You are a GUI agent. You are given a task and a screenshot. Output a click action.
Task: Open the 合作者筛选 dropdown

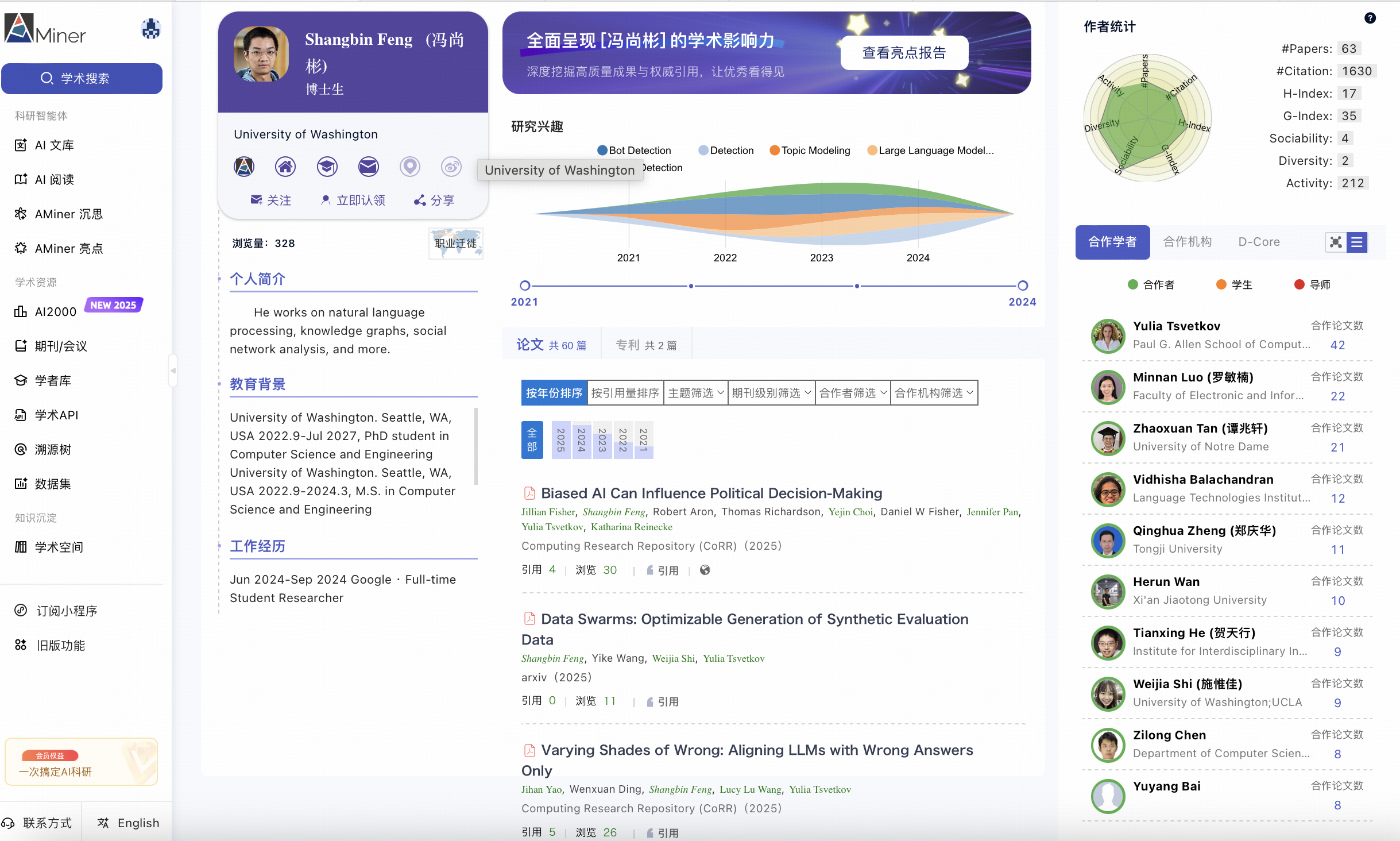(x=852, y=392)
